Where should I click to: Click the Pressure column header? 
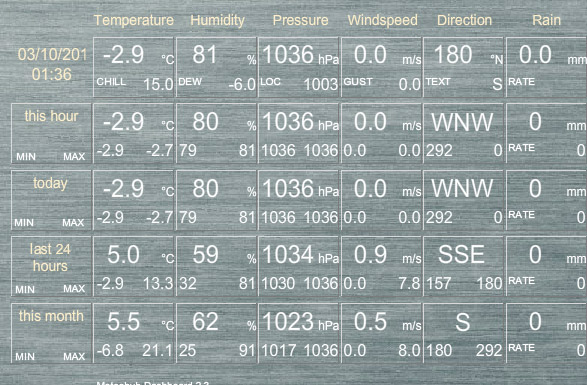coord(300,20)
